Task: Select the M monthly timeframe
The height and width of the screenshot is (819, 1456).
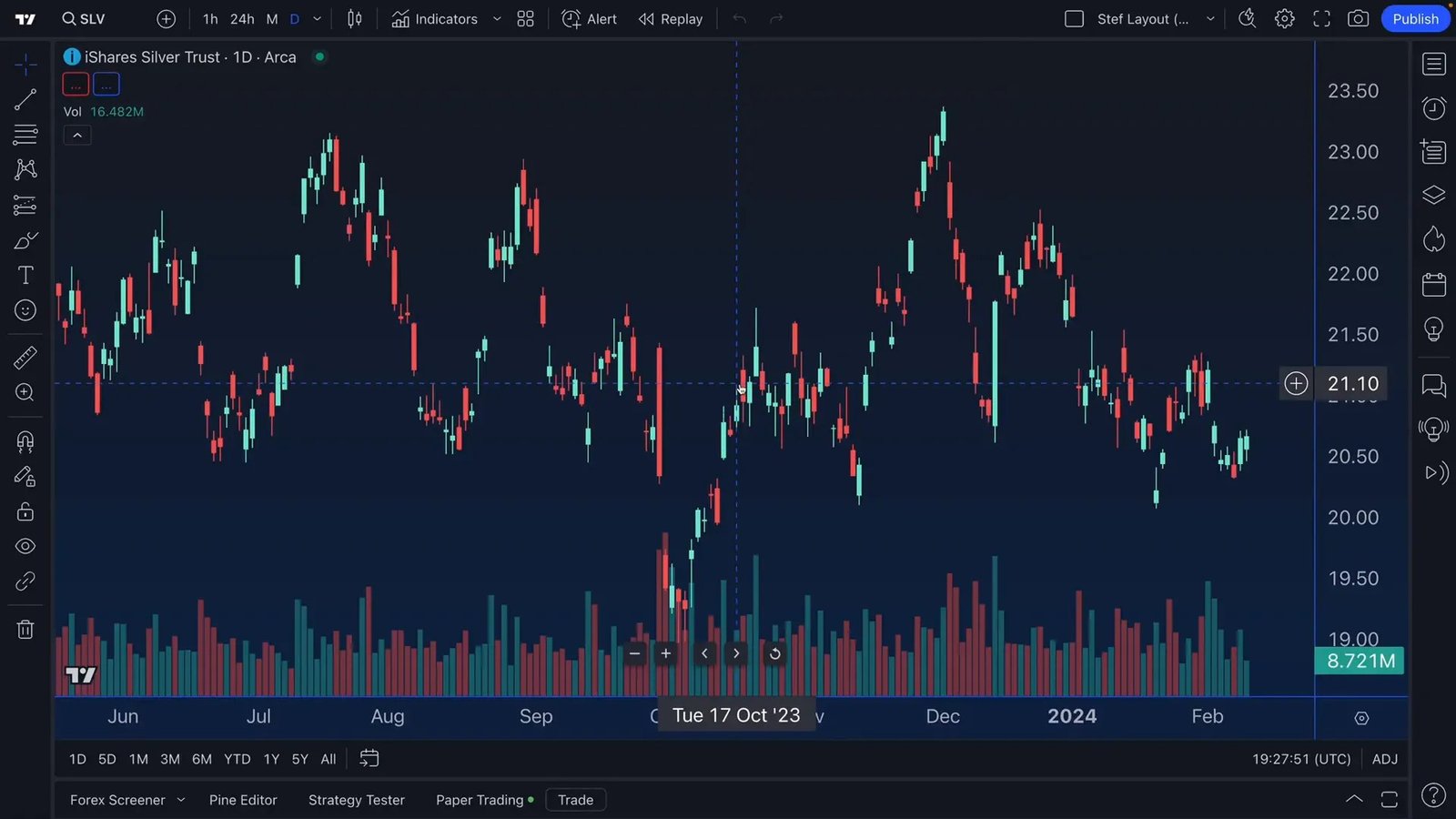Action: (271, 19)
